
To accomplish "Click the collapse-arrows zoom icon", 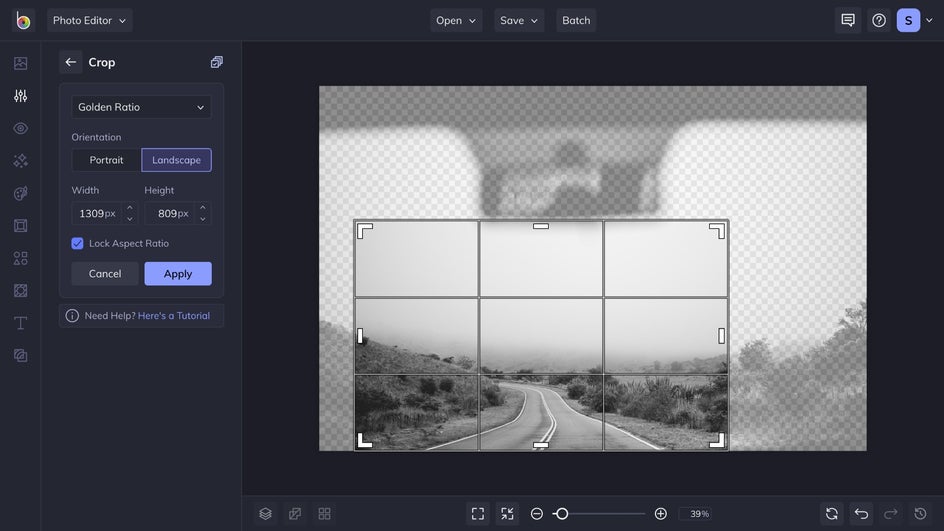I will 508,514.
